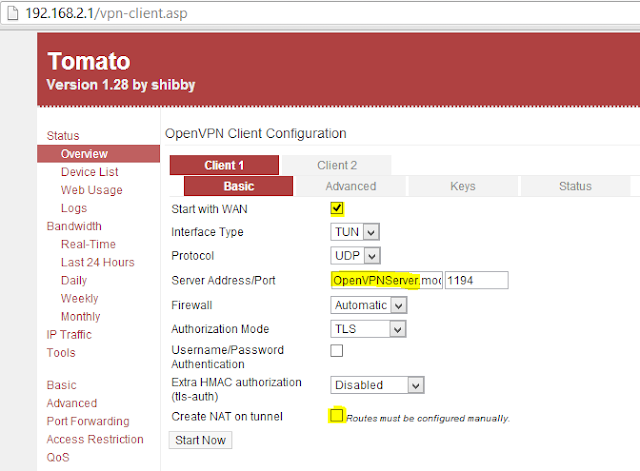Image resolution: width=640 pixels, height=471 pixels.
Task: Switch to the Client 1 tab
Action: pyautogui.click(x=224, y=165)
